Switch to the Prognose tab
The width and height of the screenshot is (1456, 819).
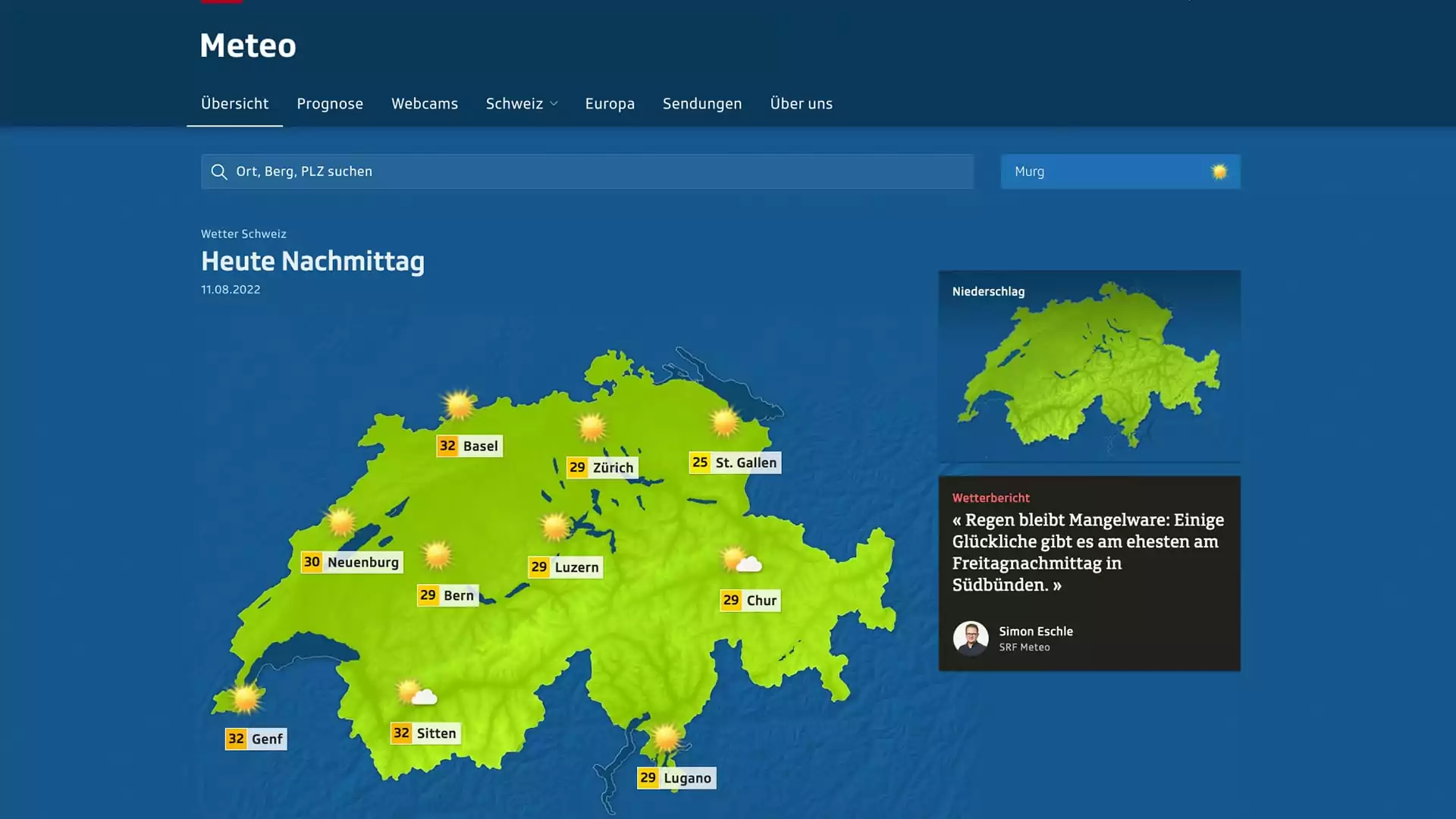coord(330,104)
